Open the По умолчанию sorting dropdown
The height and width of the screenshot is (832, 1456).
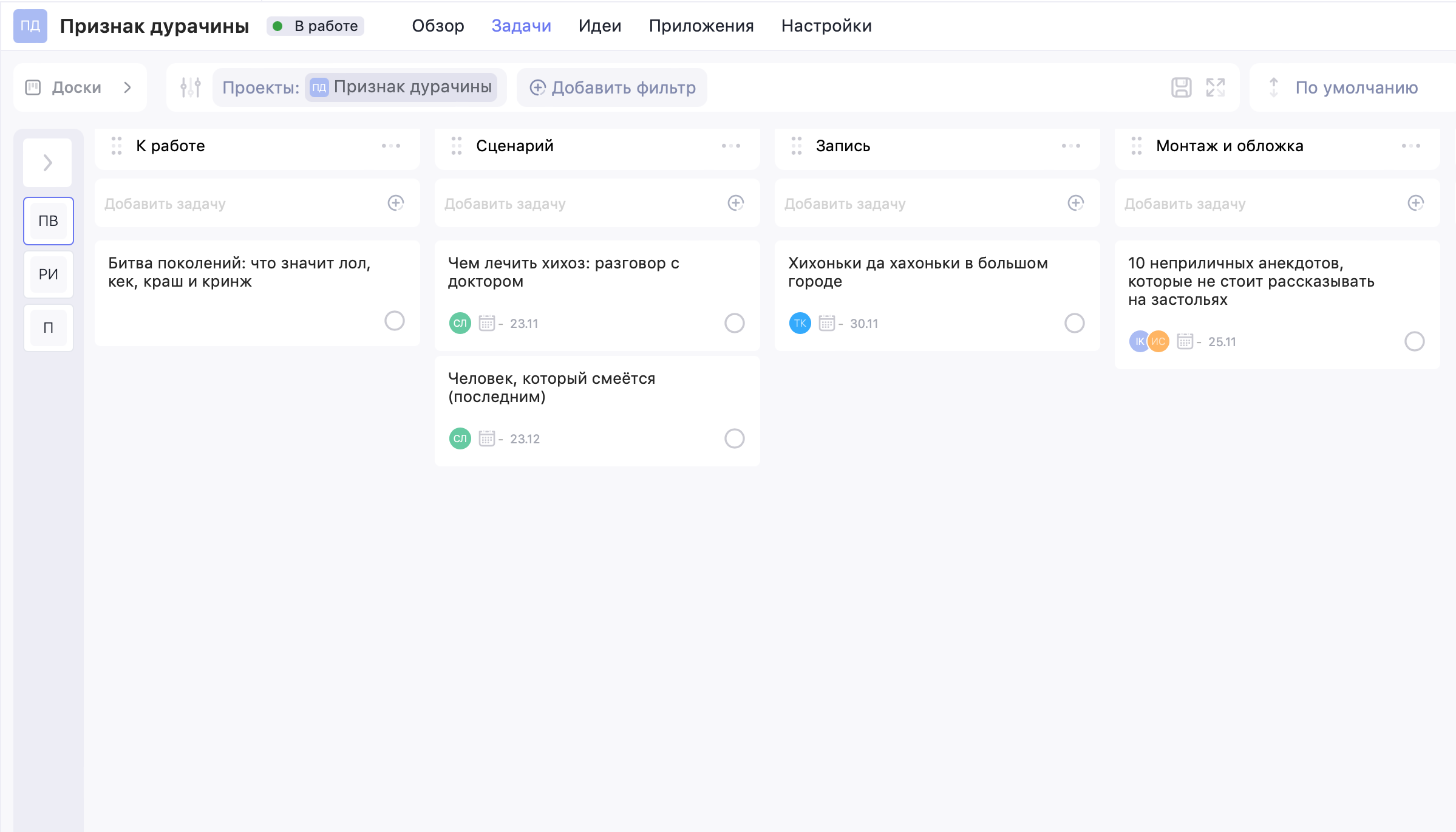1355,87
